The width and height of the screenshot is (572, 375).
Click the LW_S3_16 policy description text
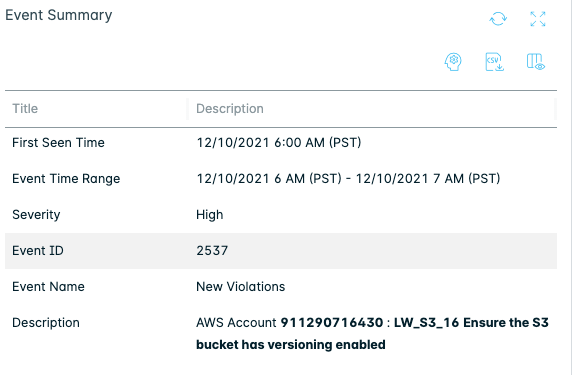[372, 334]
